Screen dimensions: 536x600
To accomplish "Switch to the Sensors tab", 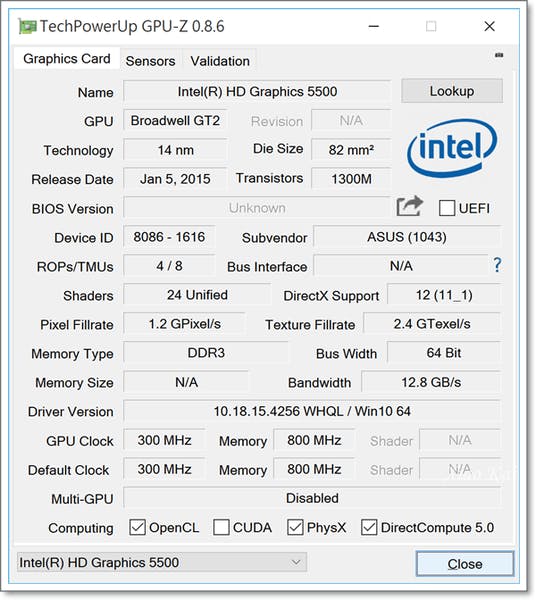I will [150, 61].
